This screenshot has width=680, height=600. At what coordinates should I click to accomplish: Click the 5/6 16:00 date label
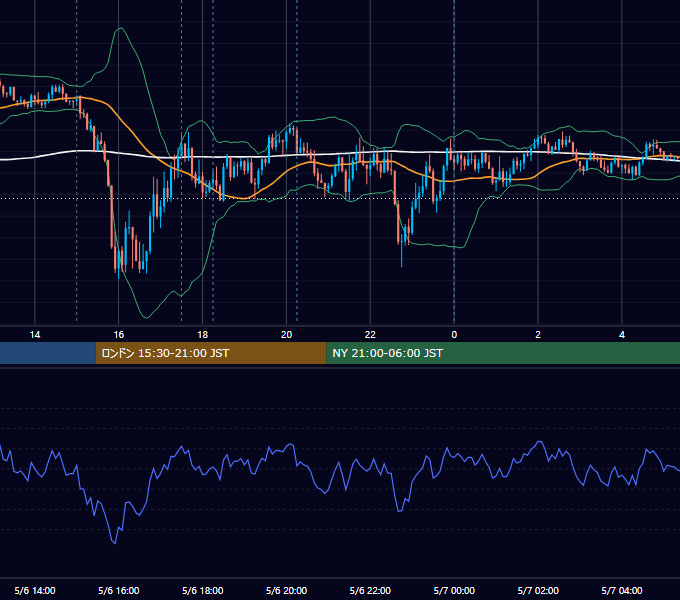(118, 590)
